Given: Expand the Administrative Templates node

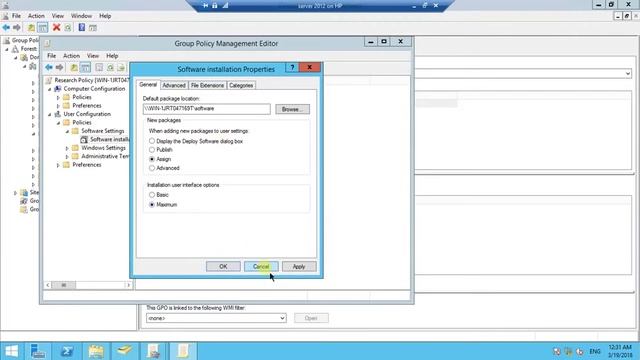Looking at the screenshot, I should coord(67,157).
